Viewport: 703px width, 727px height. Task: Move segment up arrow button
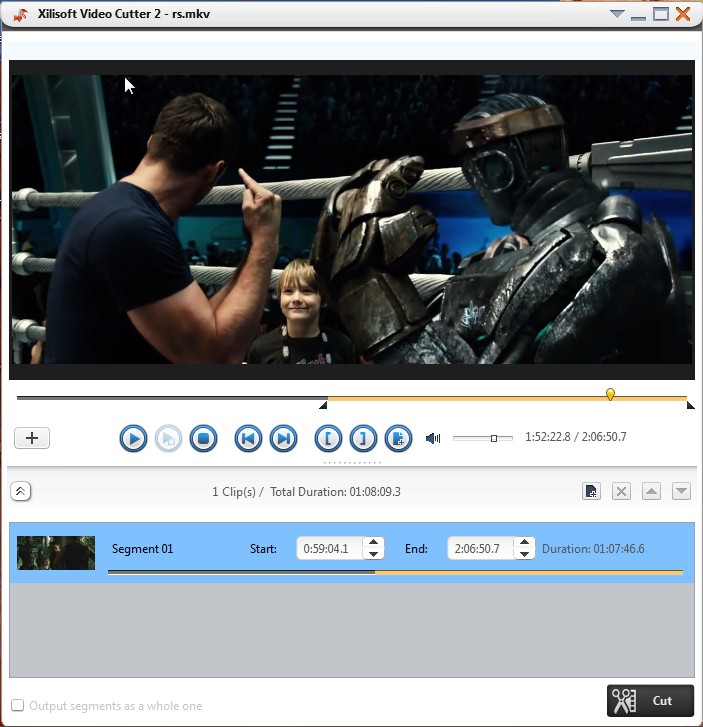click(652, 491)
